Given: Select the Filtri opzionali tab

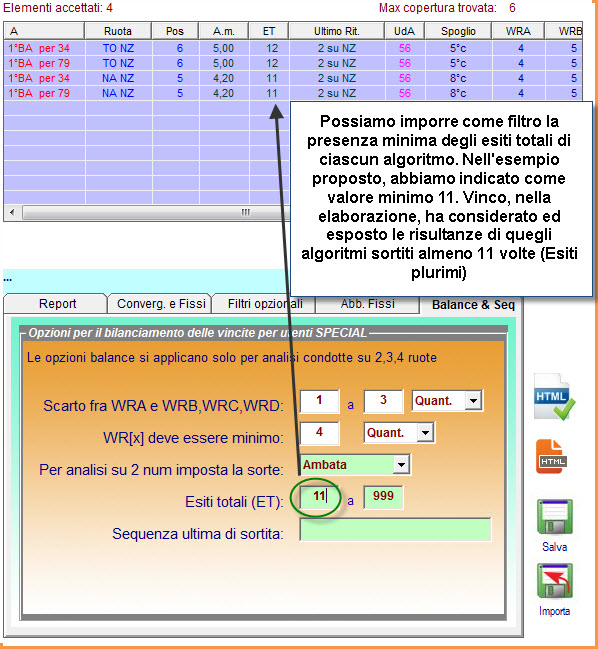Looking at the screenshot, I should click(265, 304).
